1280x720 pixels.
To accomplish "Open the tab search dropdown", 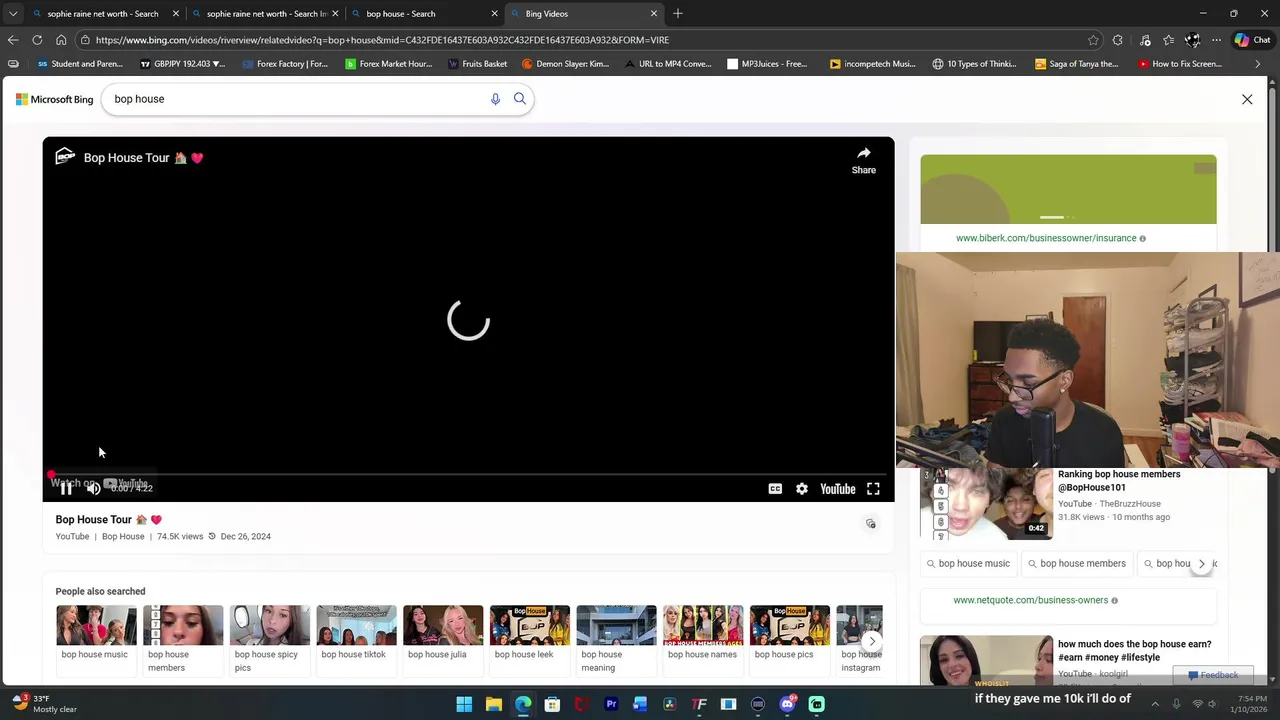I will tap(13, 13).
